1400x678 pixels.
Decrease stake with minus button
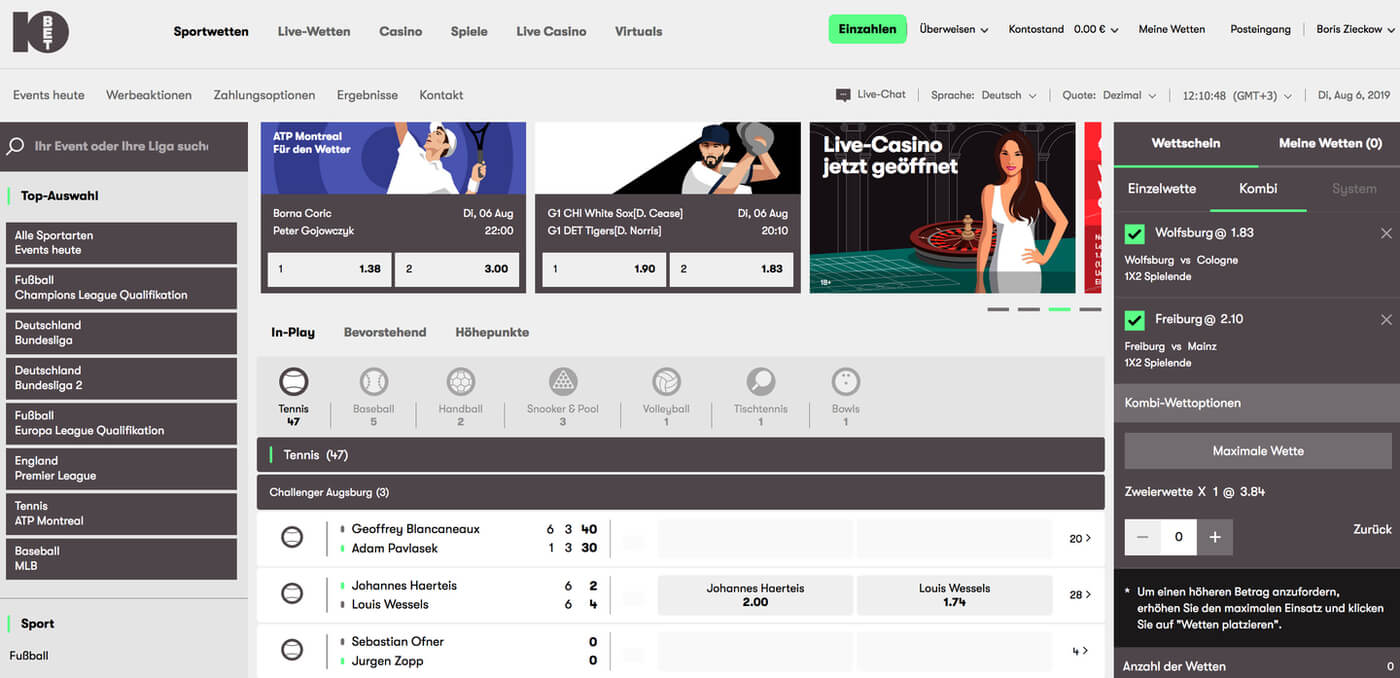pyautogui.click(x=1143, y=537)
